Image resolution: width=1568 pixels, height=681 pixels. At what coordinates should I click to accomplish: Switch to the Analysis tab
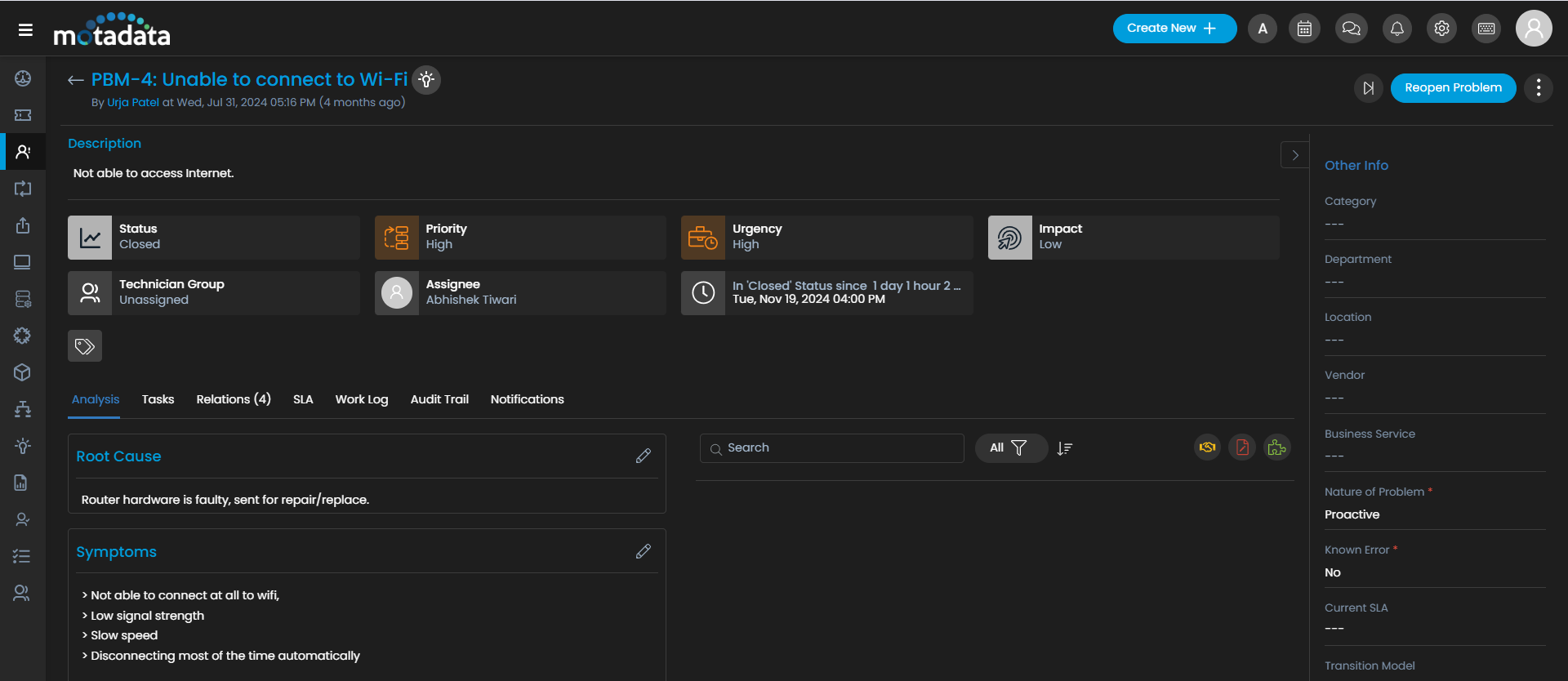(96, 399)
